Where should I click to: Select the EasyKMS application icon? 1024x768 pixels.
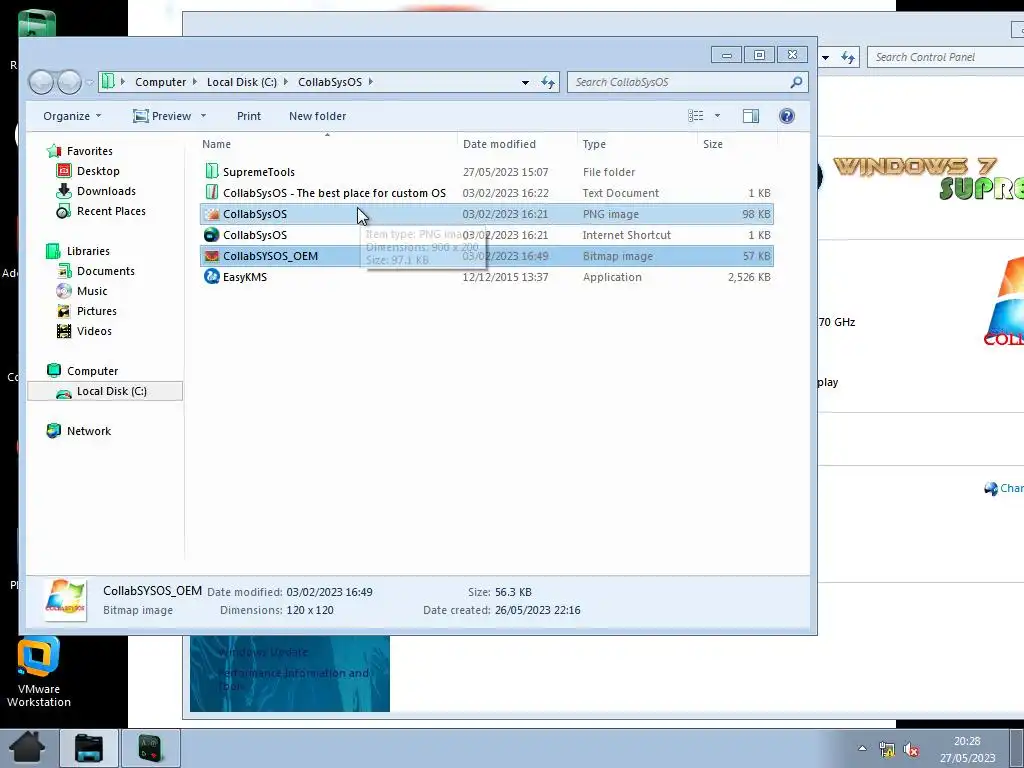(212, 277)
